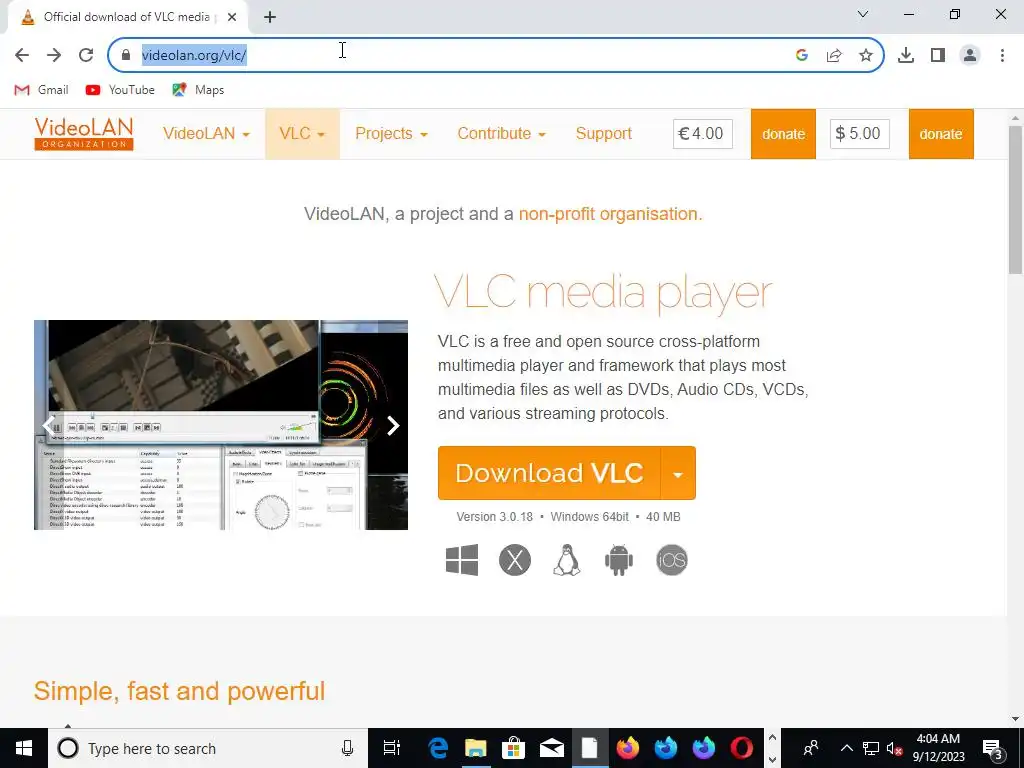1024x768 pixels.
Task: Expand the VLC navigation dropdown
Action: click(x=302, y=134)
